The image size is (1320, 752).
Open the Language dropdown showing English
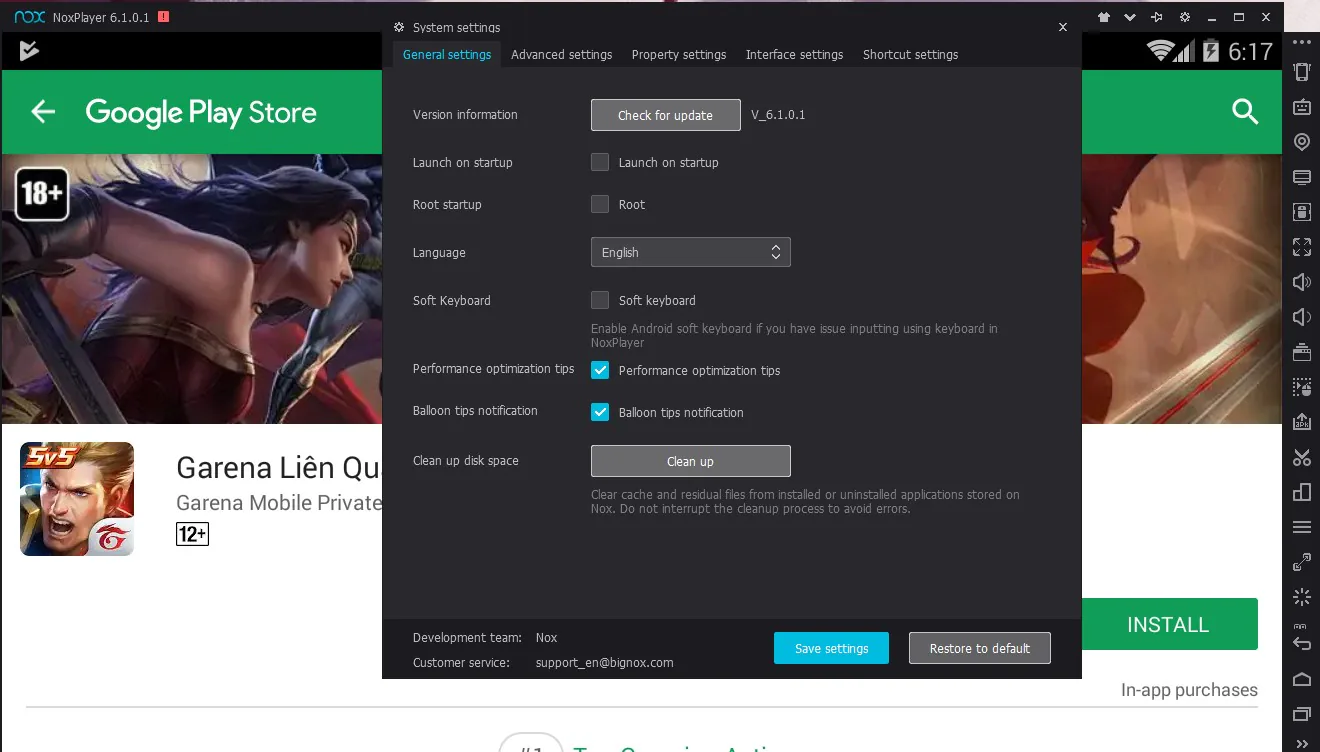pyautogui.click(x=691, y=252)
